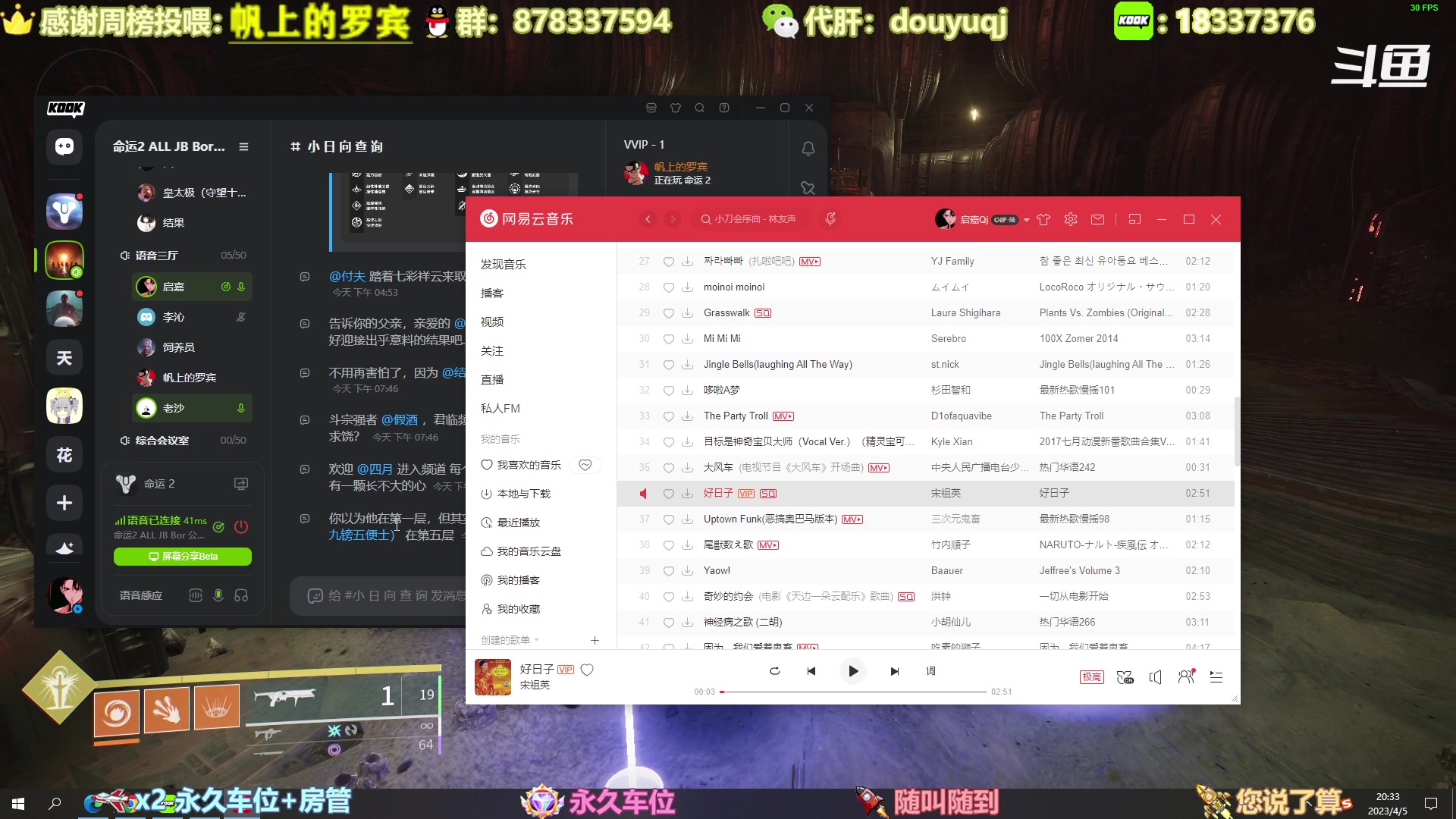The image size is (1456, 819).
Task: Open KOOK home direct messages icon
Action: pyautogui.click(x=64, y=146)
